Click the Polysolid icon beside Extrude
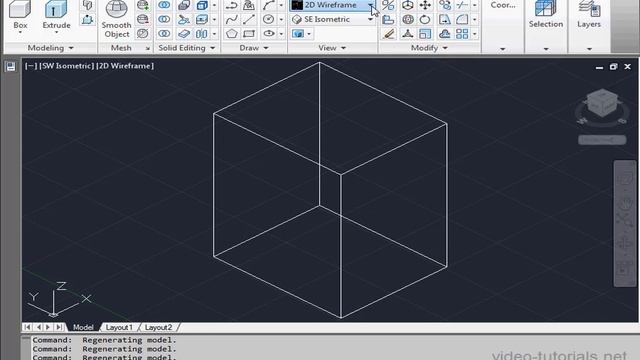Image resolution: width=640 pixels, height=360 pixels. 87,5
